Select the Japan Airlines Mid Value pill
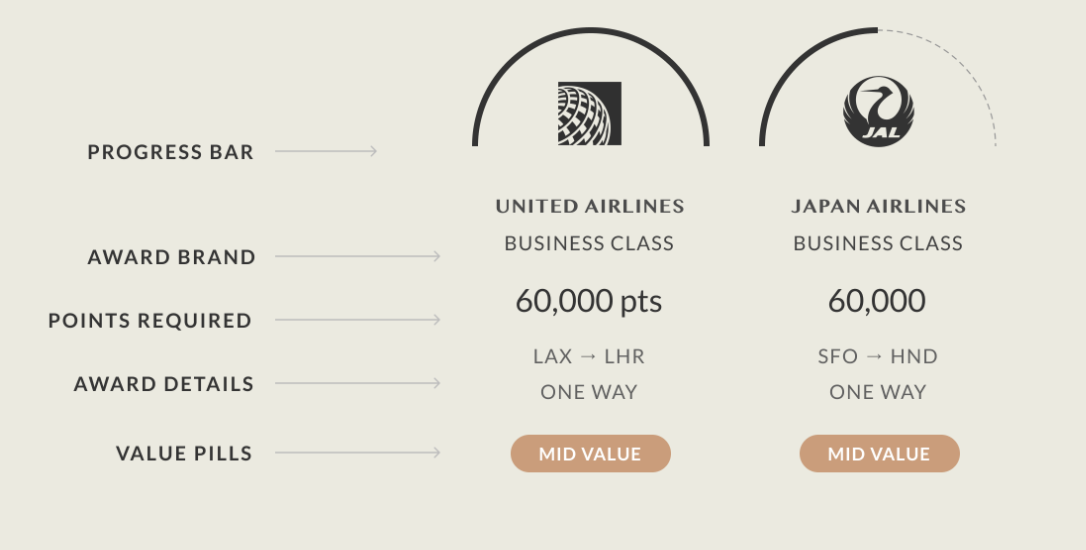 pyautogui.click(x=880, y=454)
